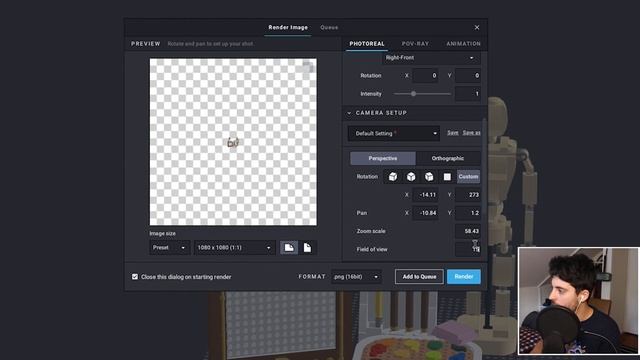Edit light Rotation Y field showing 0
This screenshot has height=360, width=640.
468,76
